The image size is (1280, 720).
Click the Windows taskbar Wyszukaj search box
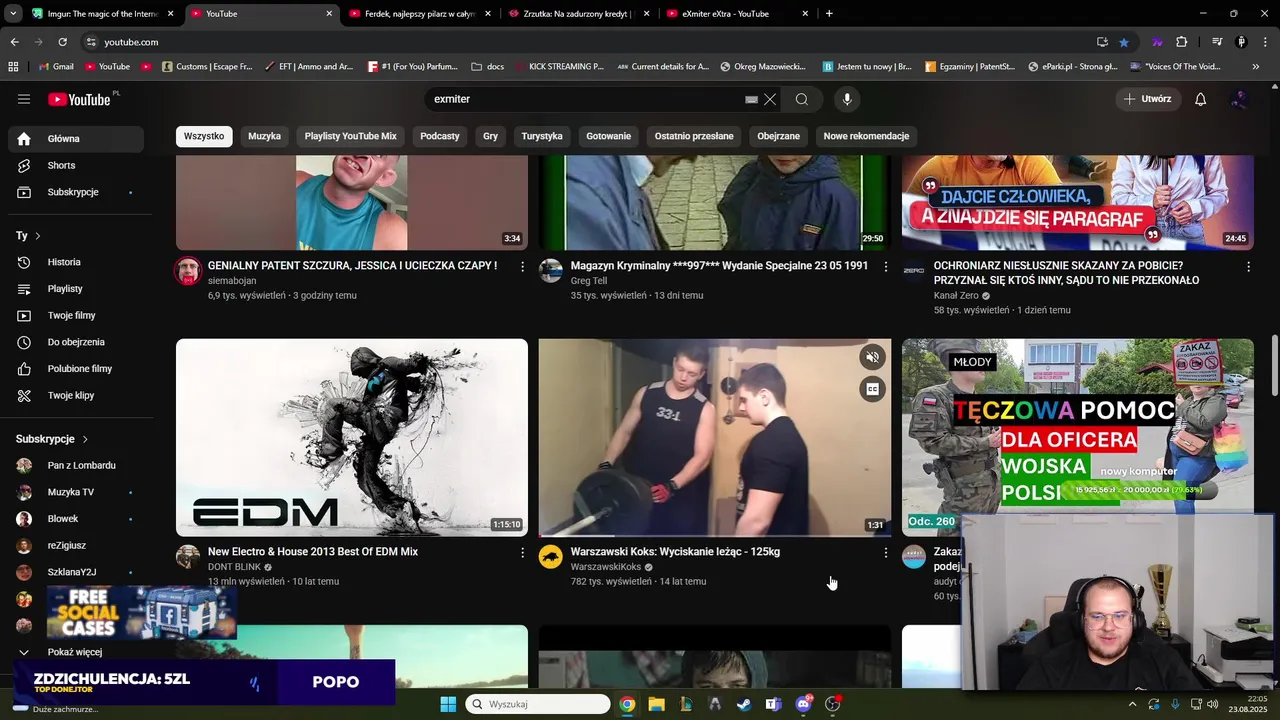click(x=538, y=704)
